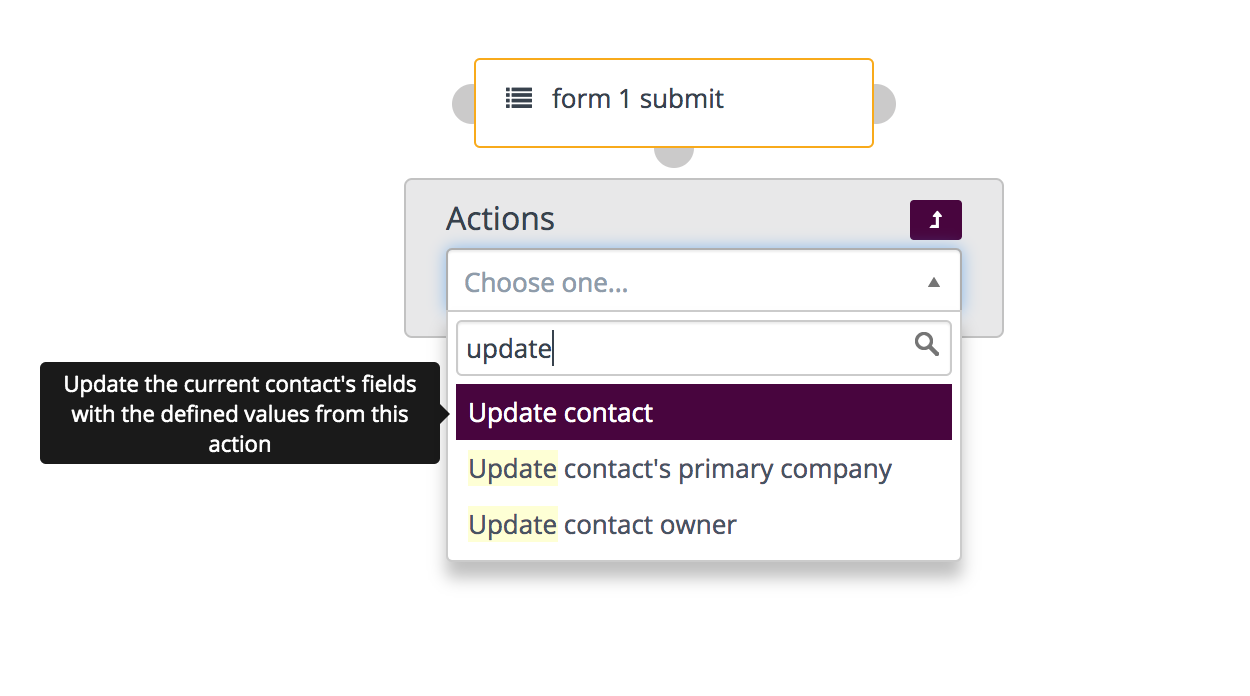Choose Update contact's primary company
The height and width of the screenshot is (696, 1250).
[x=703, y=469]
